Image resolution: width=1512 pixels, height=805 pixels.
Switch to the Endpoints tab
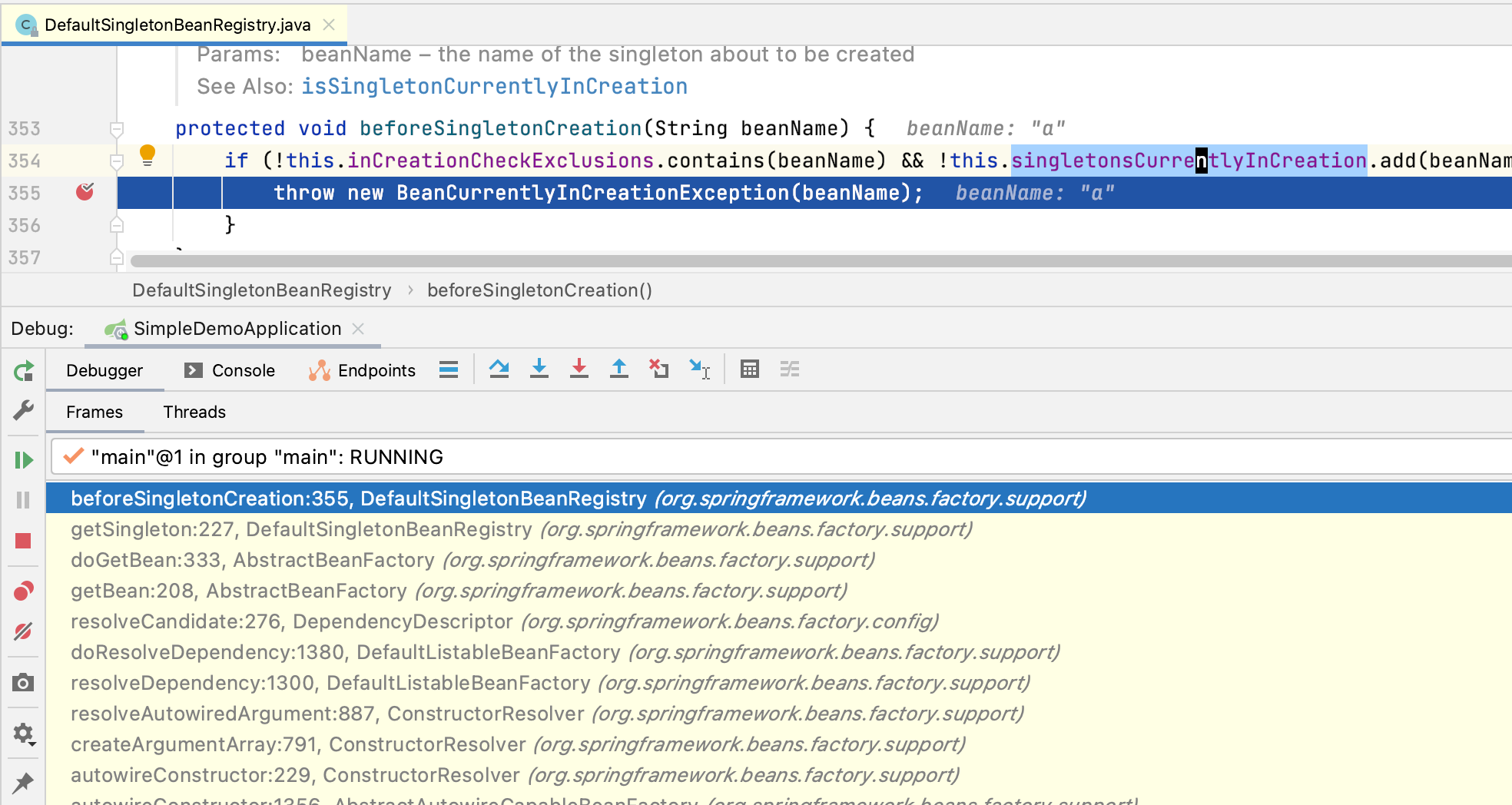[362, 370]
